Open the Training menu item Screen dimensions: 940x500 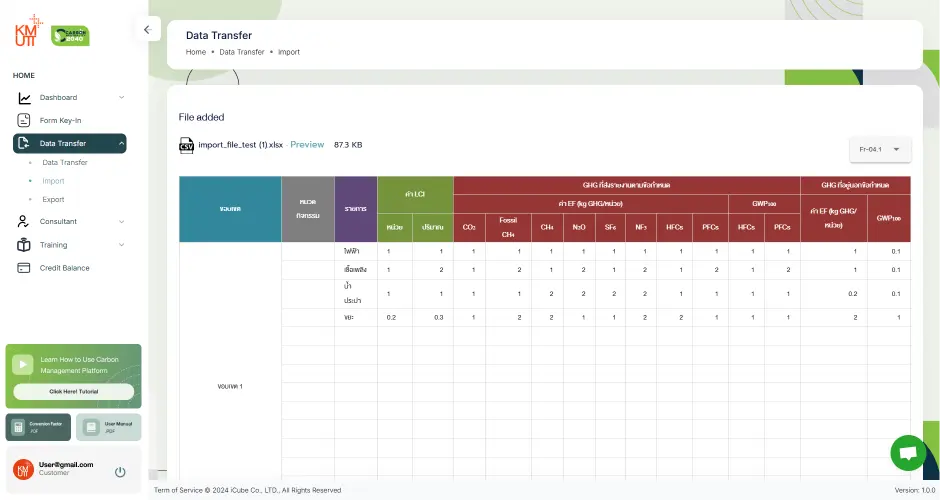[x=70, y=245]
